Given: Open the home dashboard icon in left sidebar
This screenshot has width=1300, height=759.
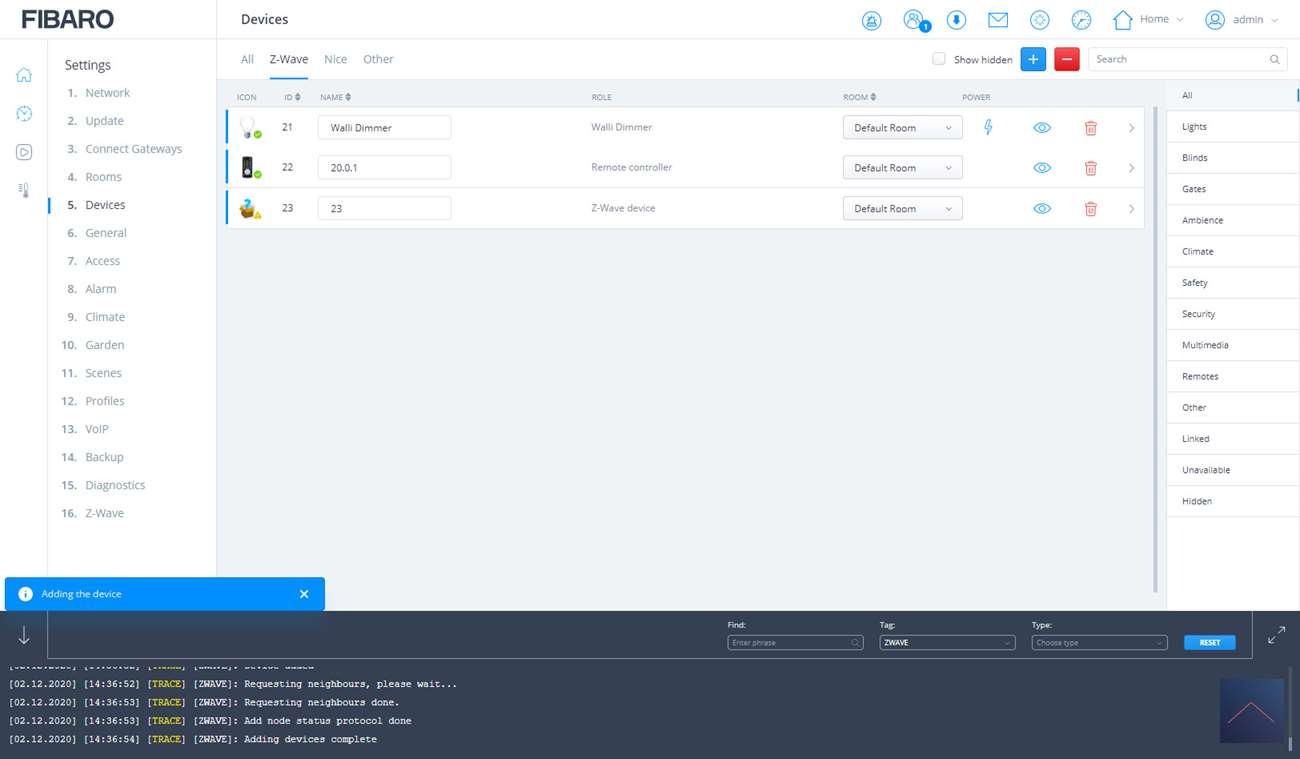Looking at the screenshot, I should pyautogui.click(x=24, y=75).
